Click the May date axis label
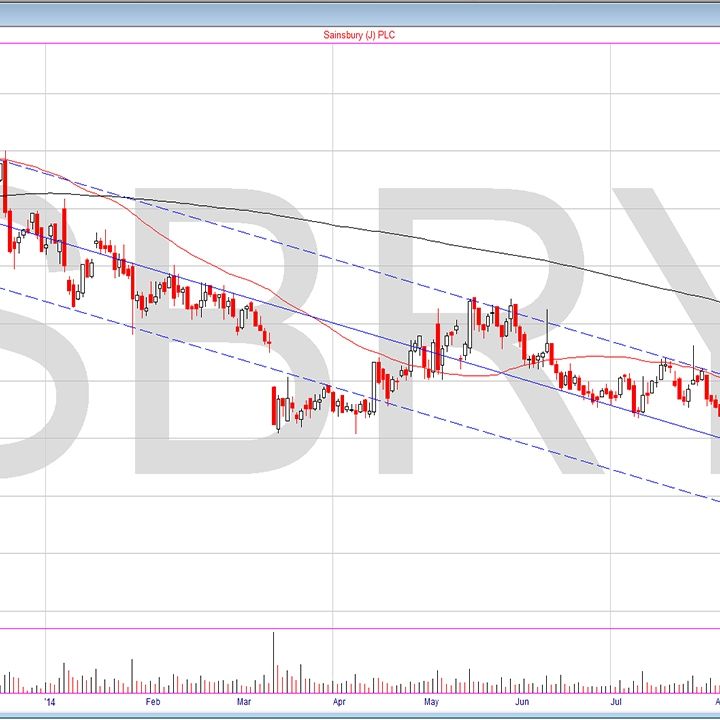Screen dimensions: 720x720 coord(432,702)
